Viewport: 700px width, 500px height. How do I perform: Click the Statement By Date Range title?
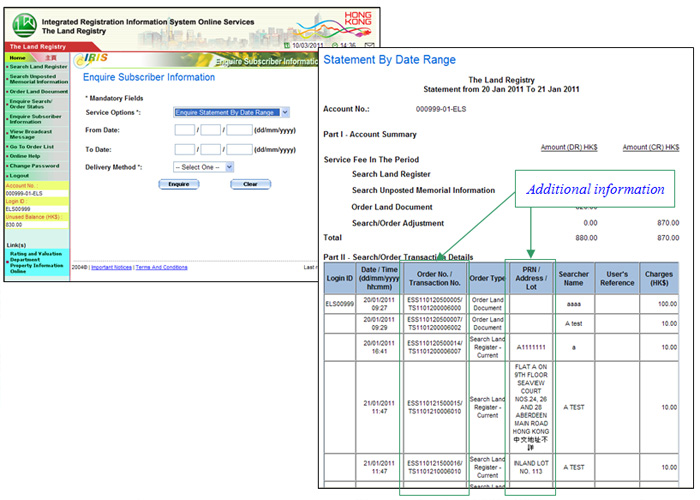(x=389, y=60)
